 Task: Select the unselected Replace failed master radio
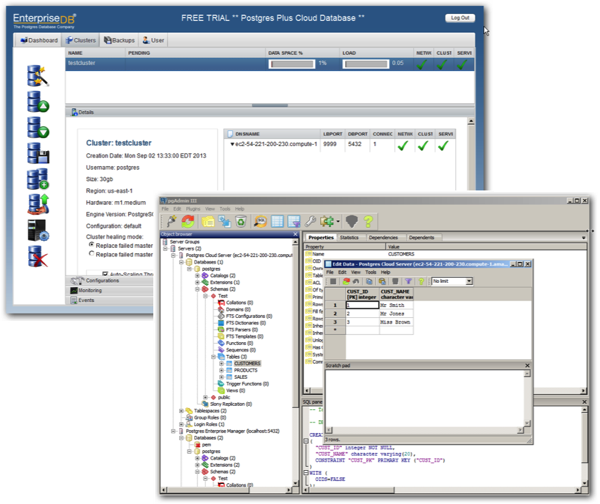(91, 254)
